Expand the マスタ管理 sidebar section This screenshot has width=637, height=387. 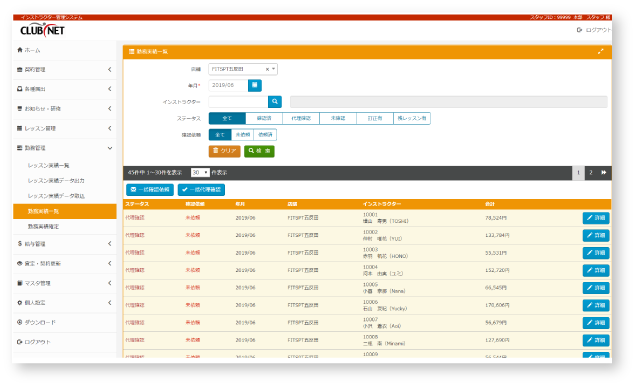click(65, 283)
